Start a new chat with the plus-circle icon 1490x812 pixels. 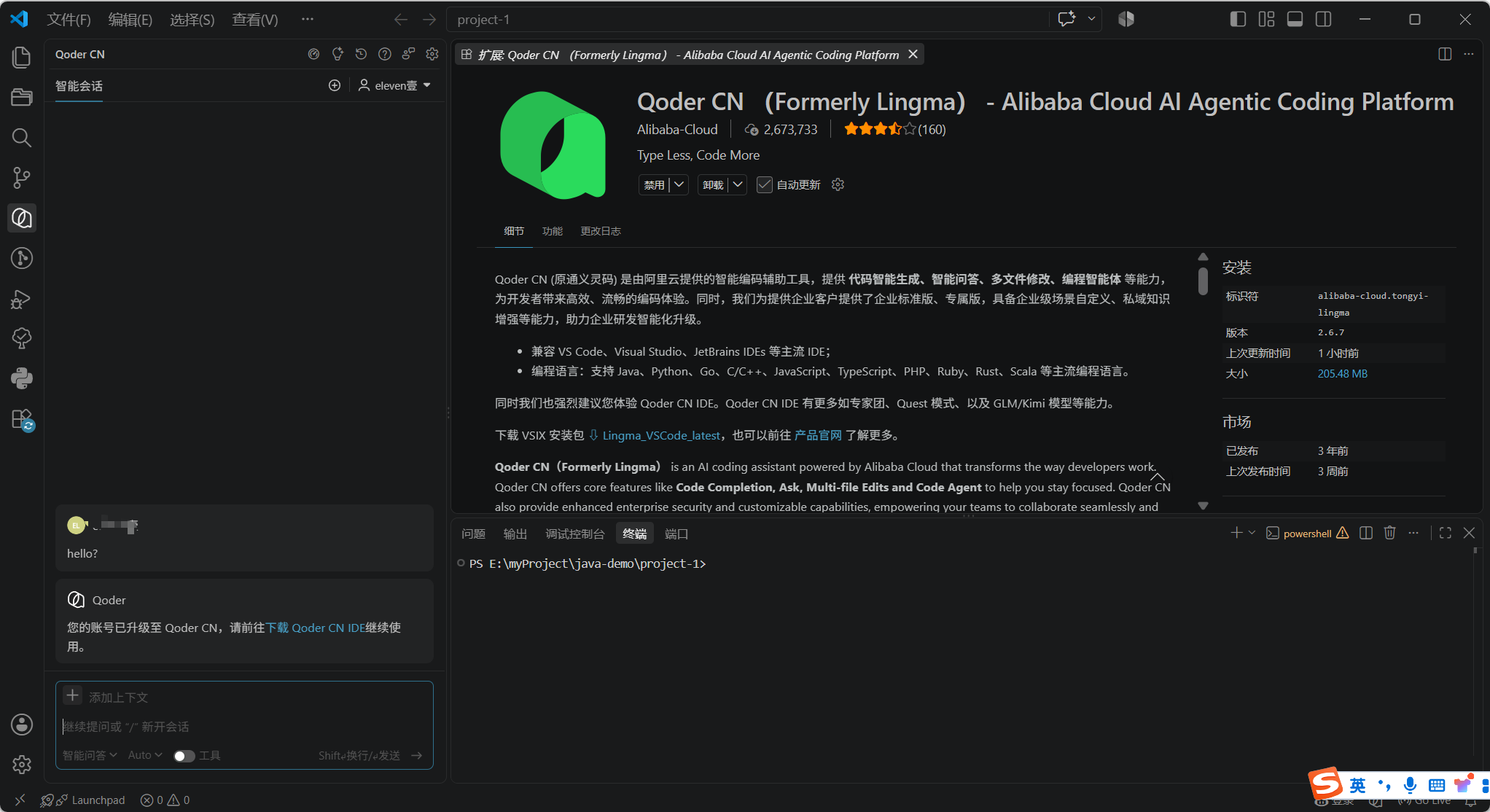point(335,85)
